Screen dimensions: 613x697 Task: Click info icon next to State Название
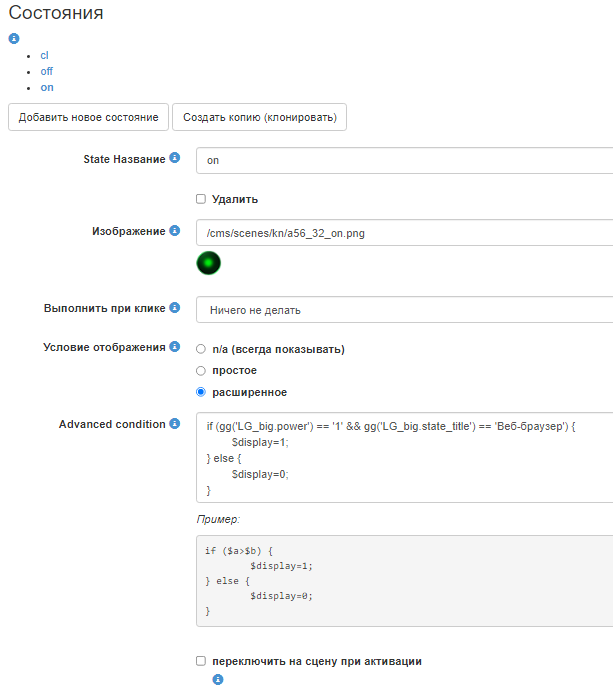(175, 158)
